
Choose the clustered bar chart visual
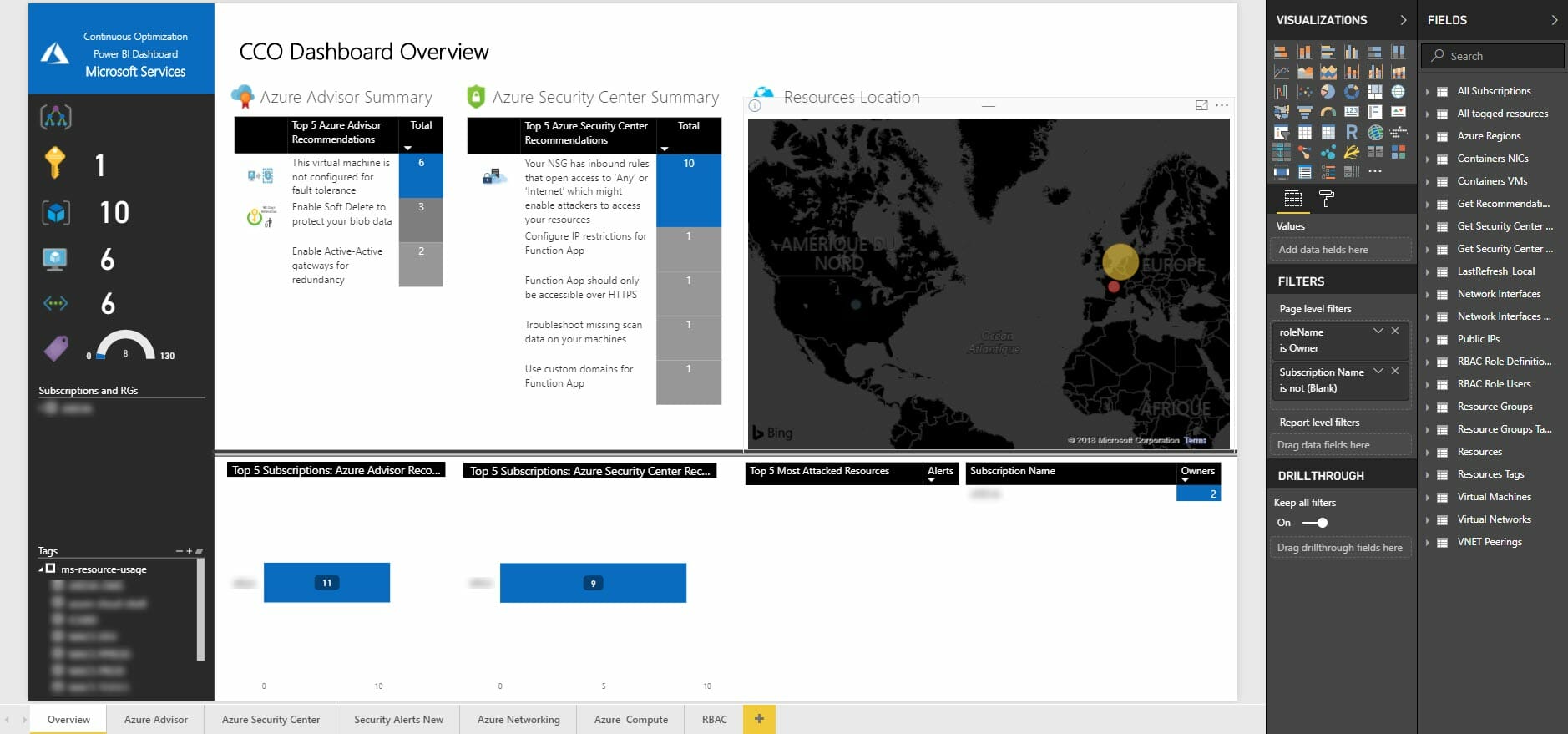click(1328, 52)
